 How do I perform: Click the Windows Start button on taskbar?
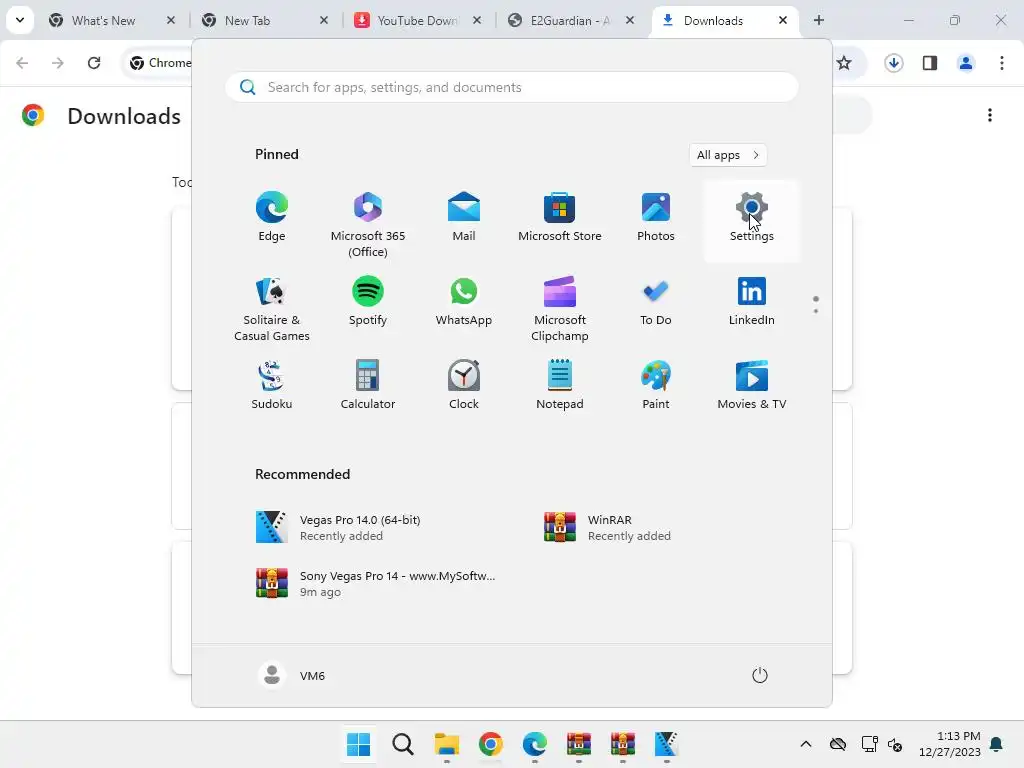[x=359, y=744]
